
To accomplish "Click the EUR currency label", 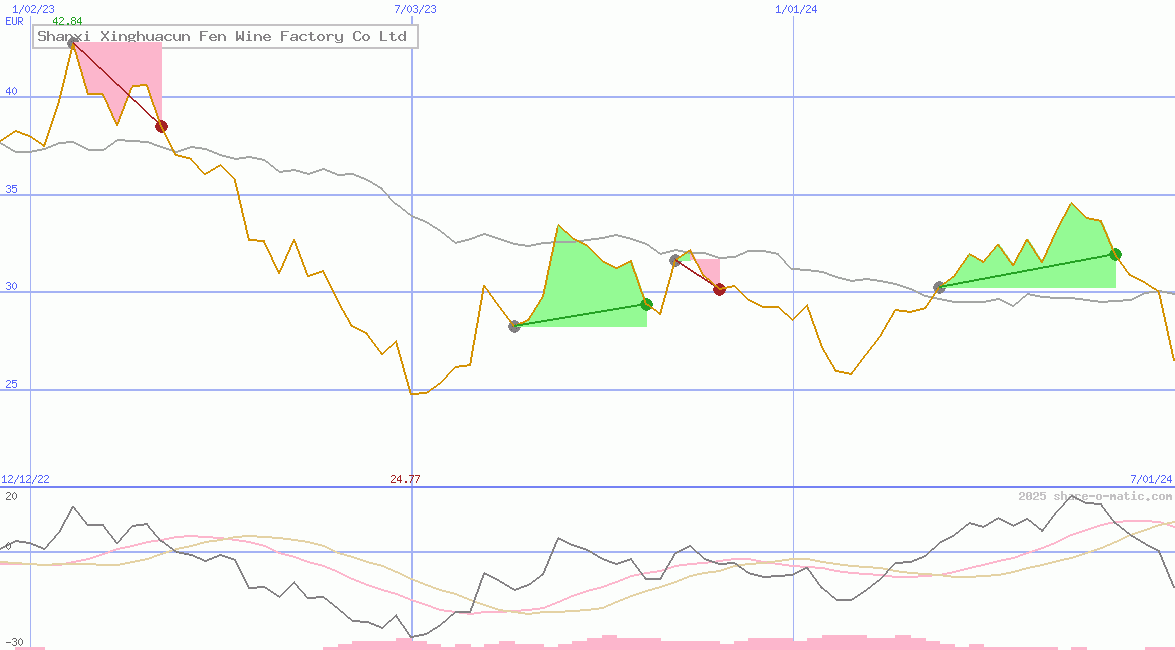I will pos(14,21).
